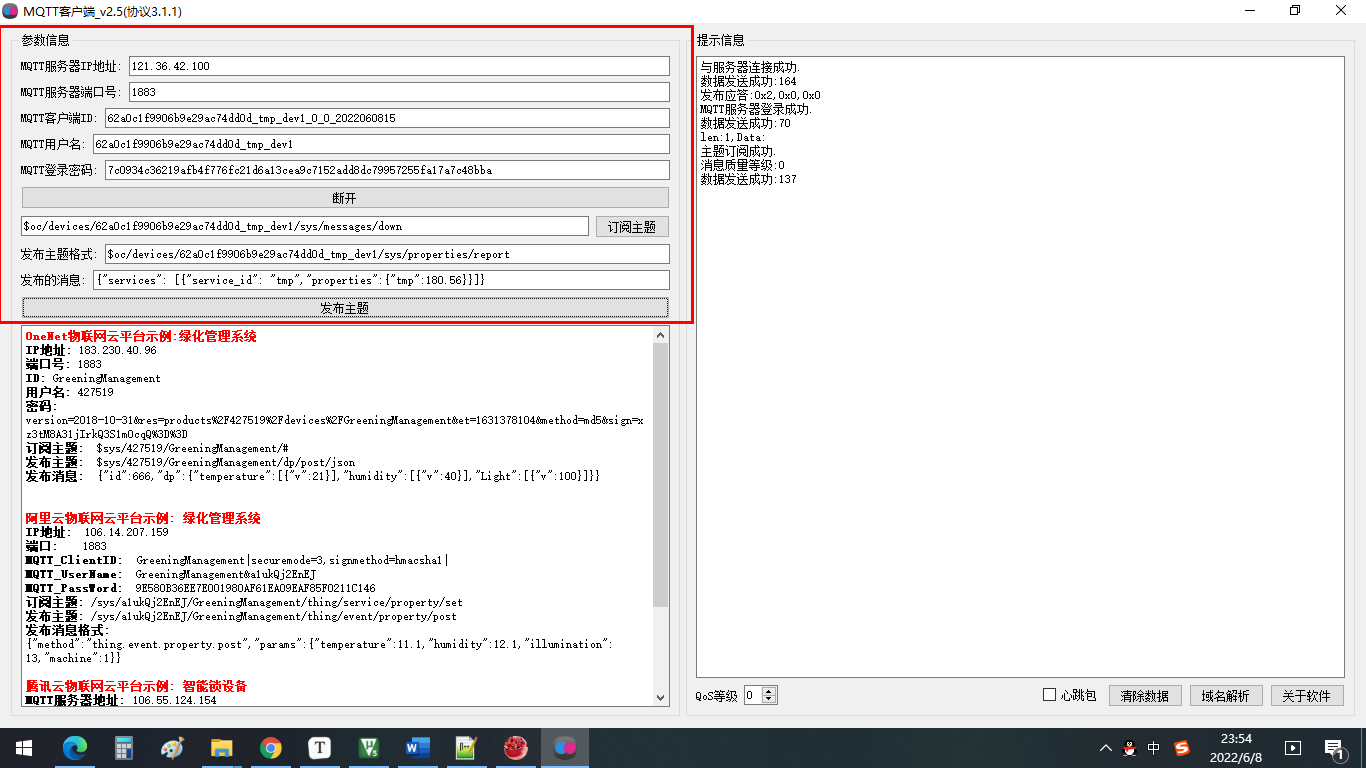The width and height of the screenshot is (1366, 768).
Task: Click the MQTT客户端ID input field
Action: tap(387, 118)
